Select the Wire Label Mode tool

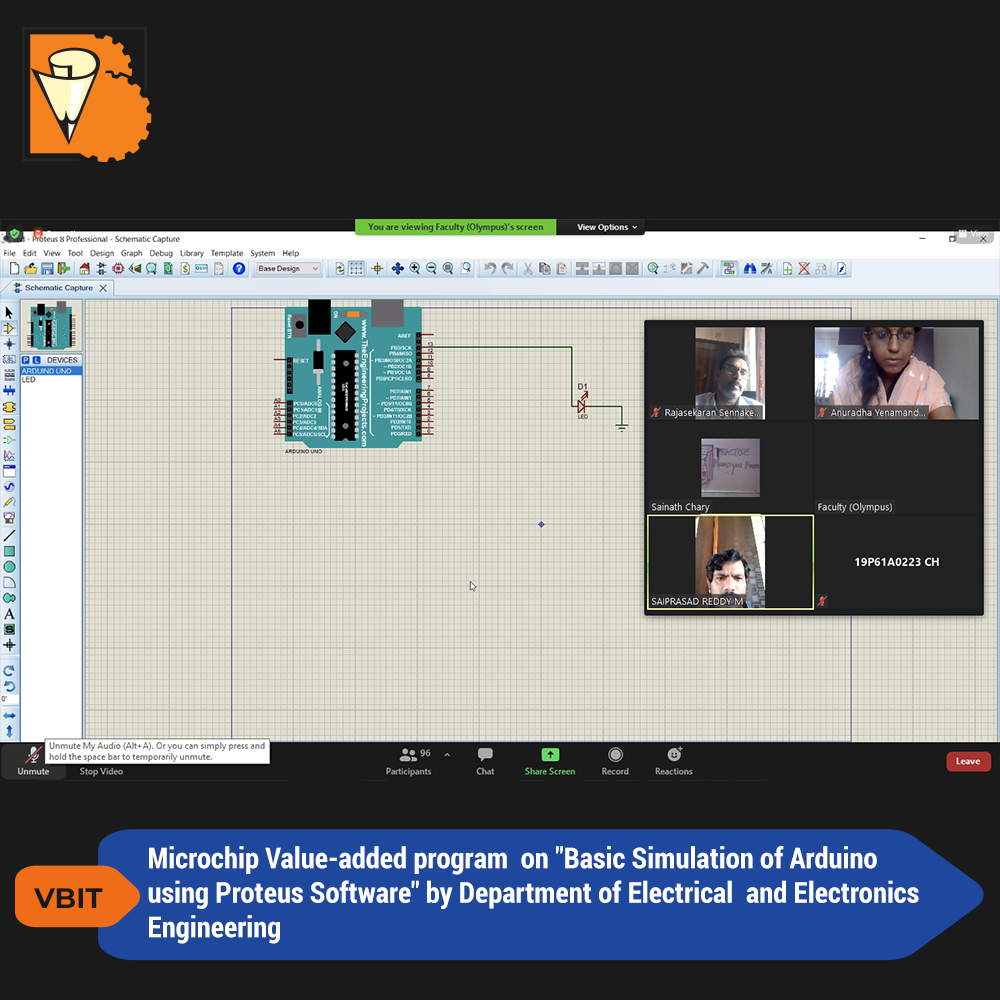pos(9,359)
